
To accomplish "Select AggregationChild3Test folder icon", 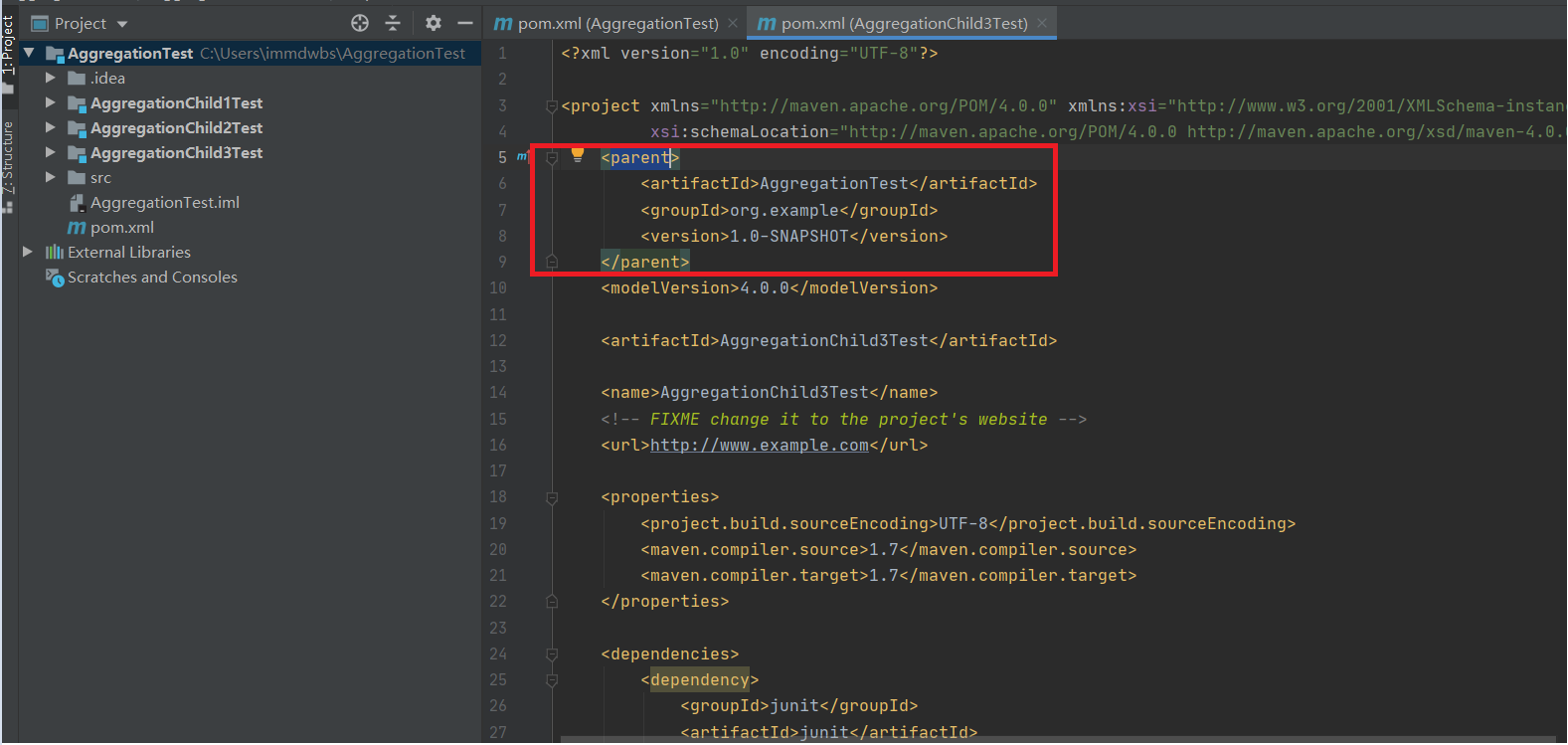I will click(77, 153).
